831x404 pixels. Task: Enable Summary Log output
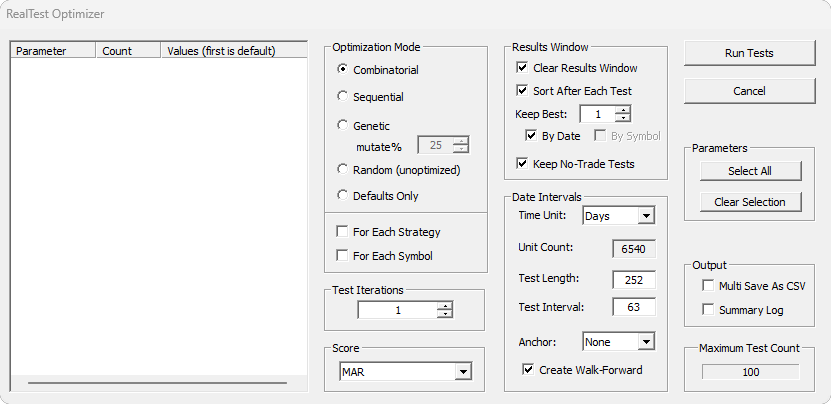pyautogui.click(x=708, y=310)
